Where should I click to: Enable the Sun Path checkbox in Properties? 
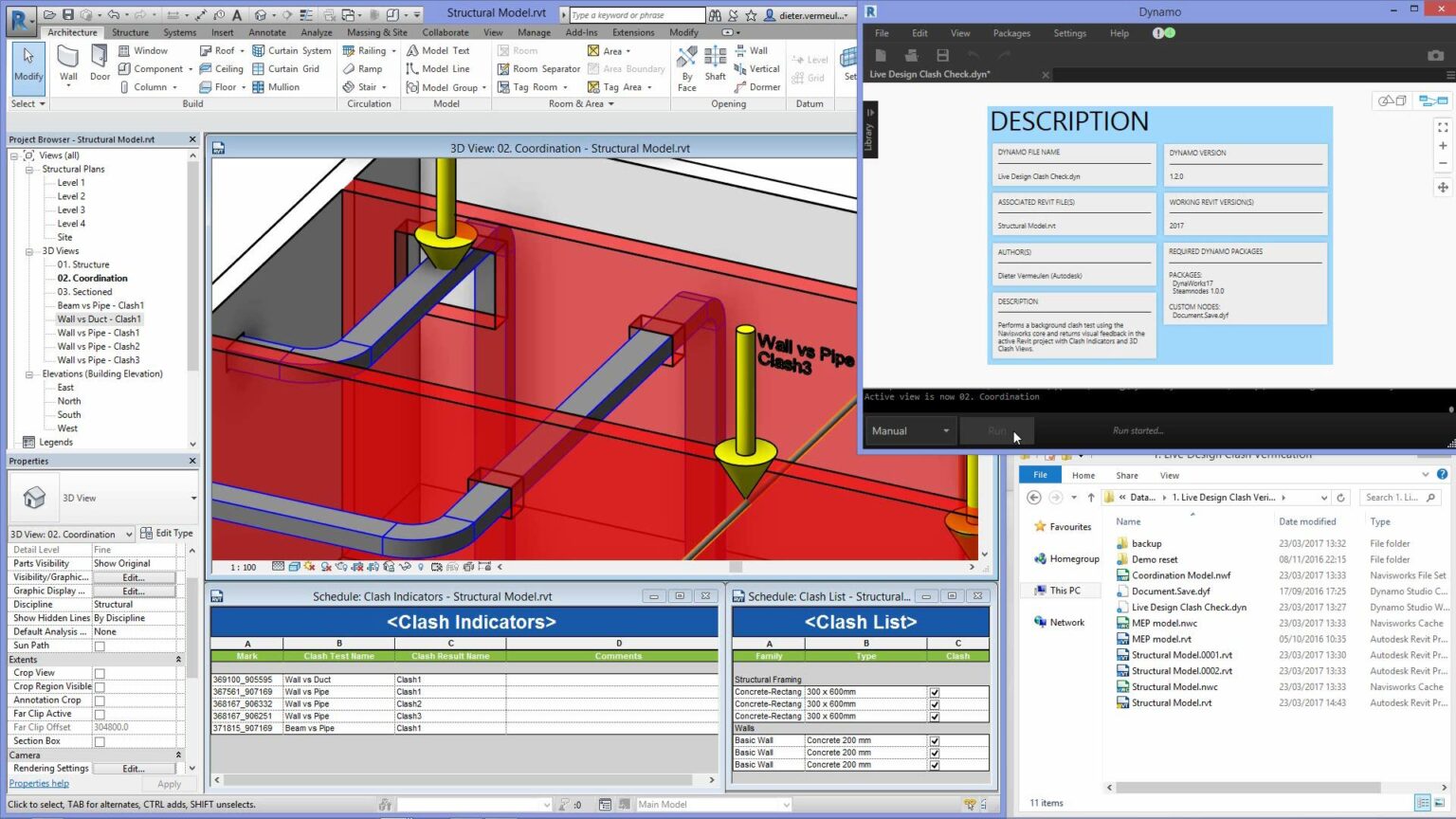coord(99,645)
